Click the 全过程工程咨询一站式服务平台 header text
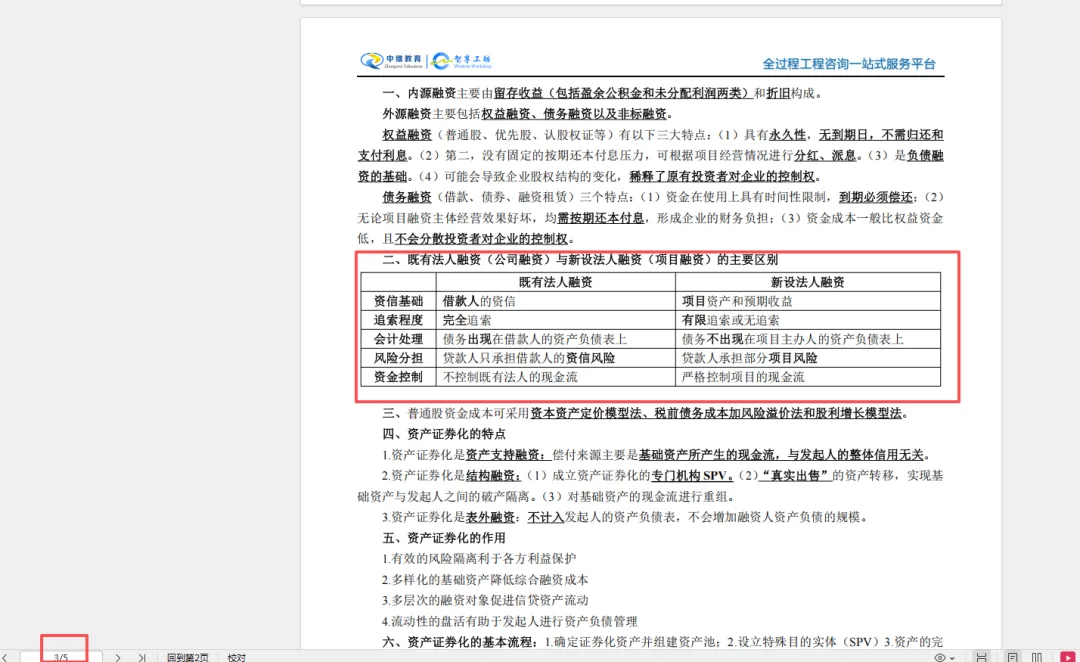 tap(847, 62)
